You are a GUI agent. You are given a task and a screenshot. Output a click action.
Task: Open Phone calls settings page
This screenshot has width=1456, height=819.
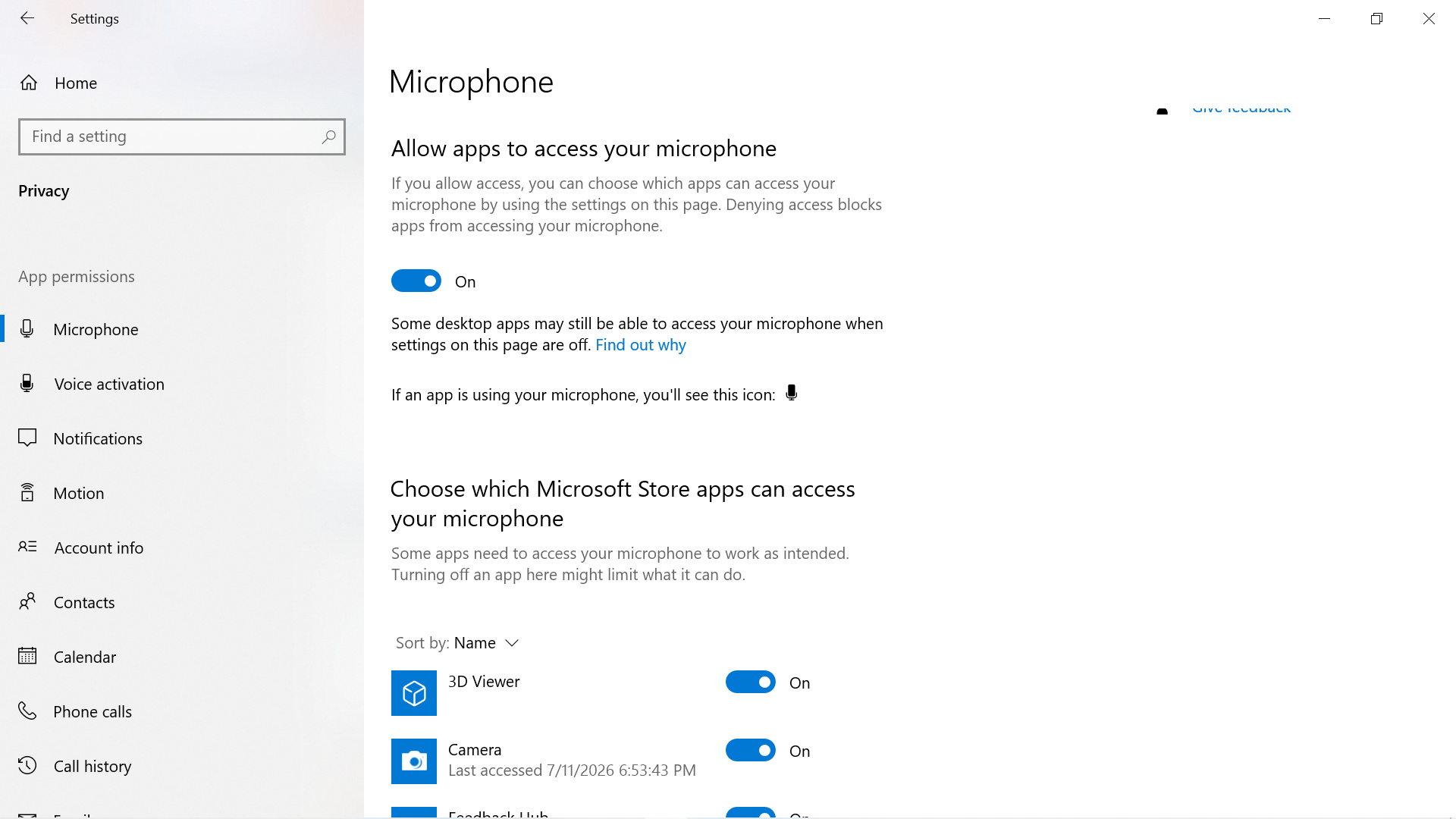(182, 711)
